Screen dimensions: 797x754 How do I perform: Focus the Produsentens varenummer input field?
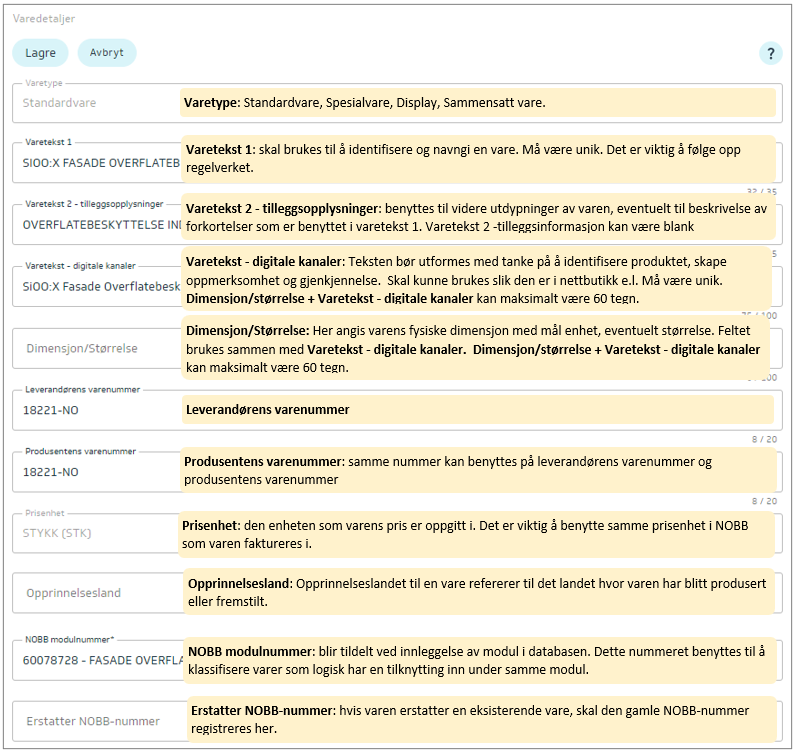point(97,472)
